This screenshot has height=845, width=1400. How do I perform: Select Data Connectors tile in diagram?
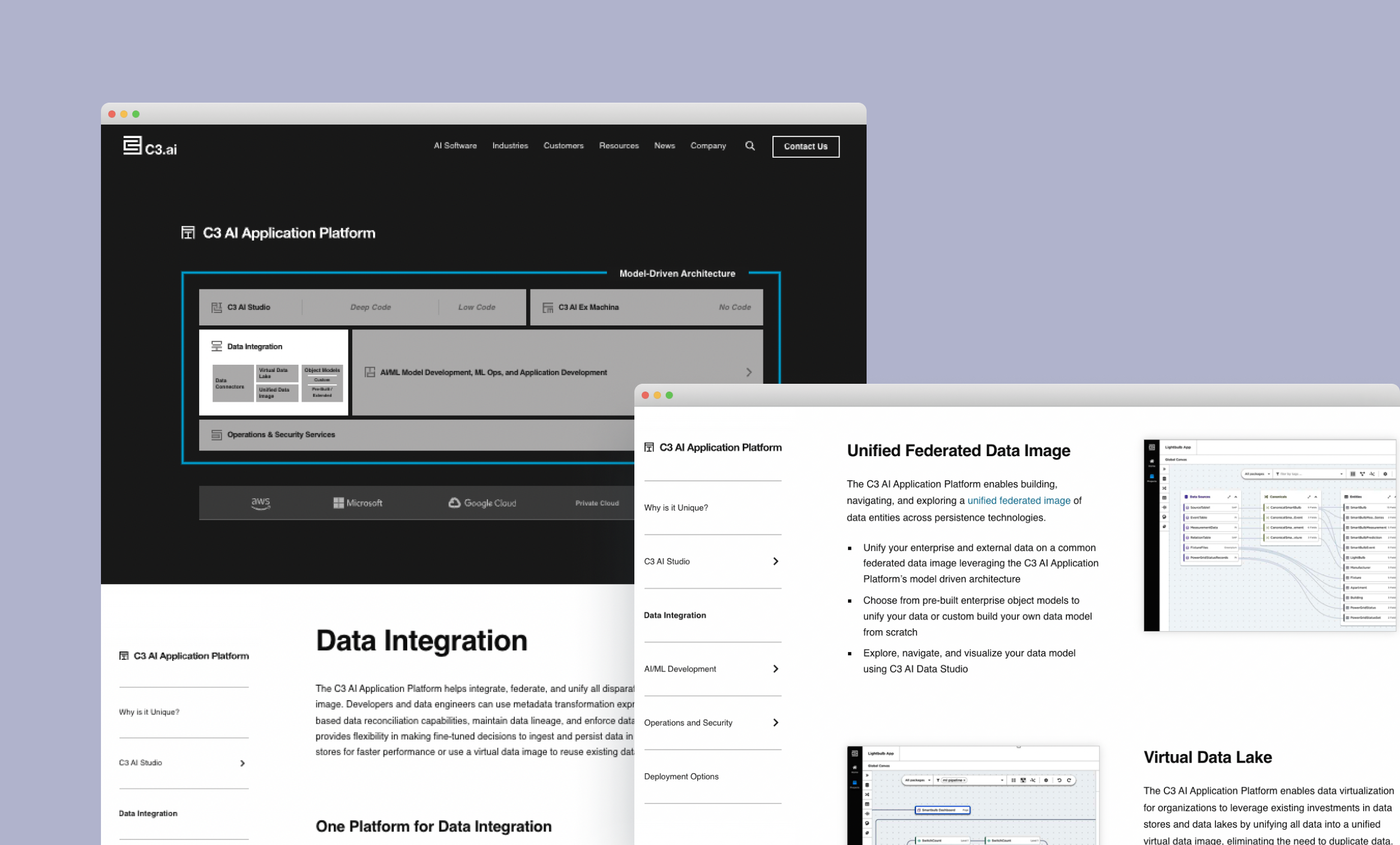(x=233, y=384)
